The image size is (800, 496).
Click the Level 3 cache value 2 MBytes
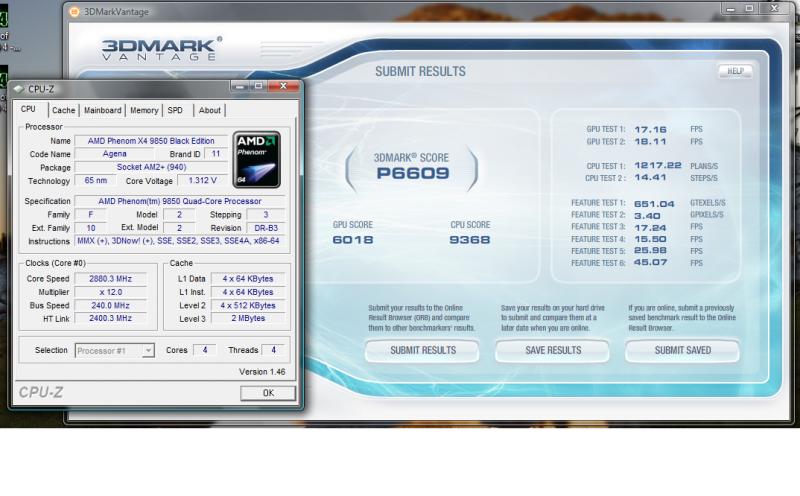click(248, 318)
